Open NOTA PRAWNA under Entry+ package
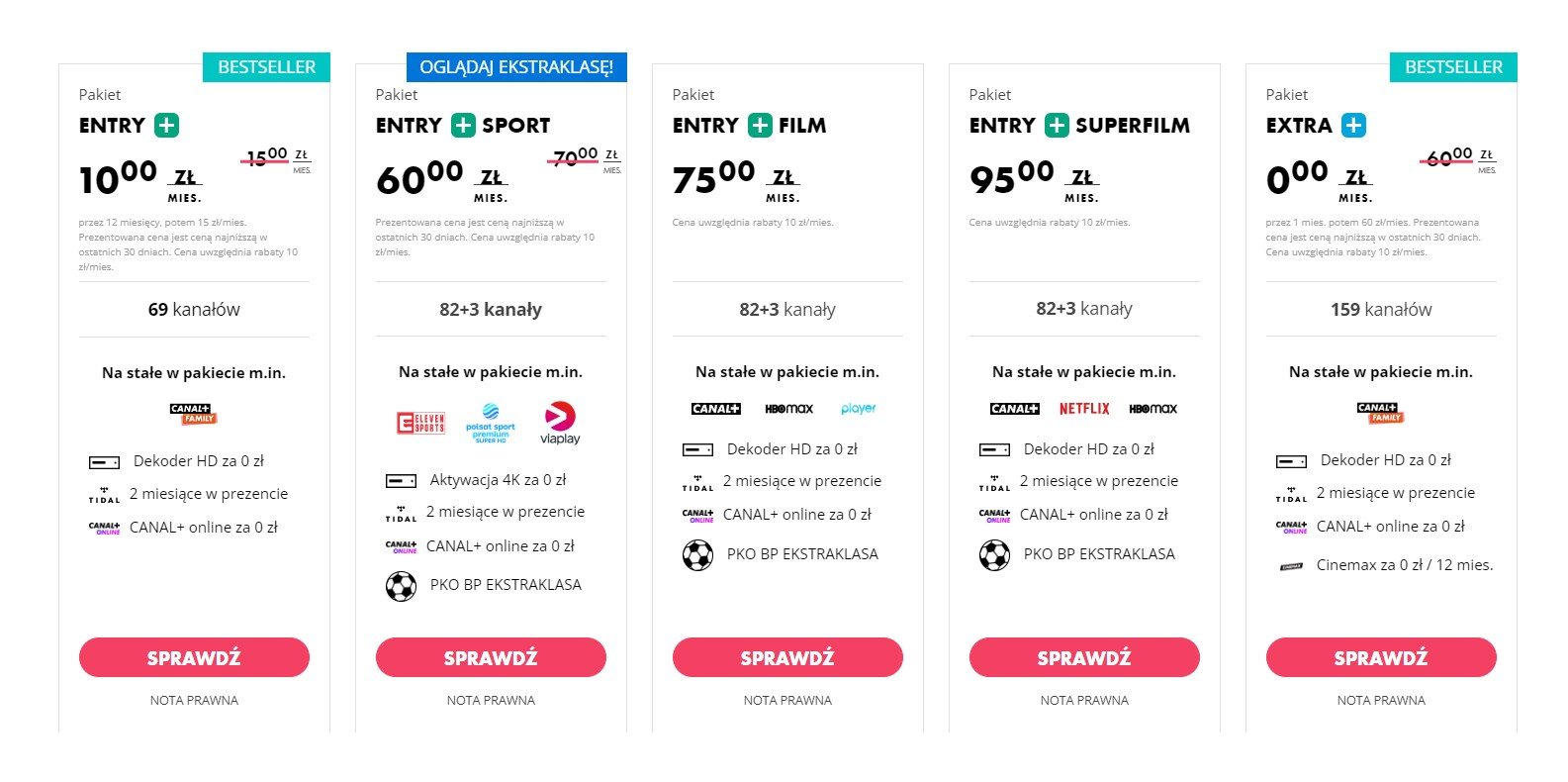Screen dimensions: 1568x782 194,700
